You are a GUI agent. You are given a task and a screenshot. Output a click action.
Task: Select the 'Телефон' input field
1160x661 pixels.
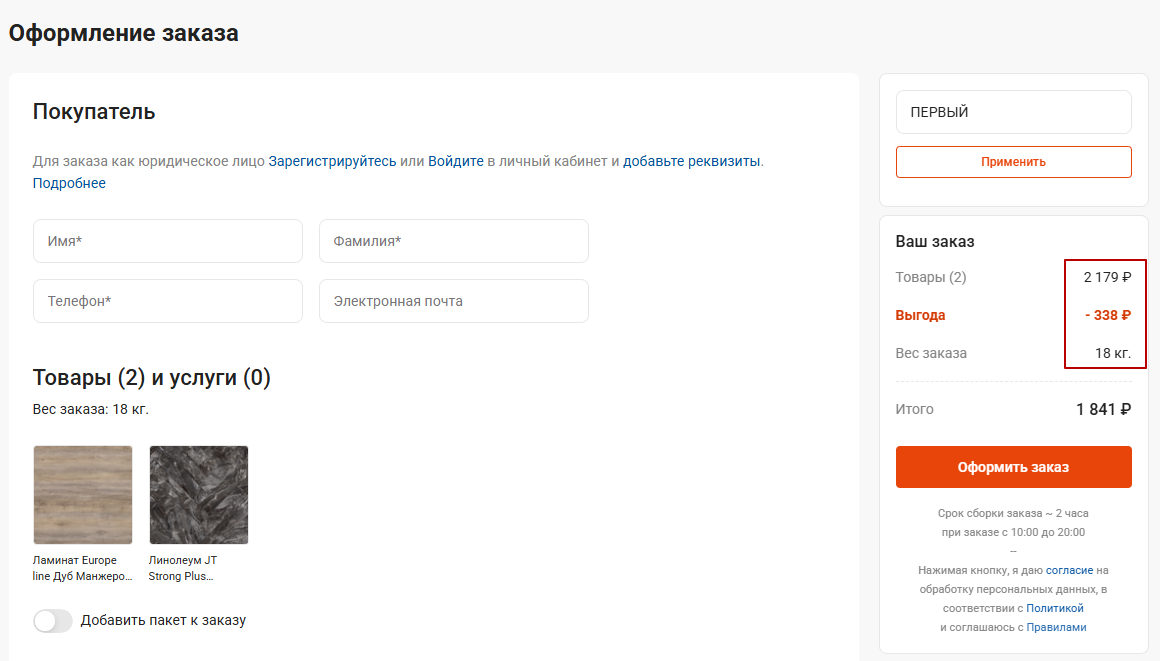point(168,301)
